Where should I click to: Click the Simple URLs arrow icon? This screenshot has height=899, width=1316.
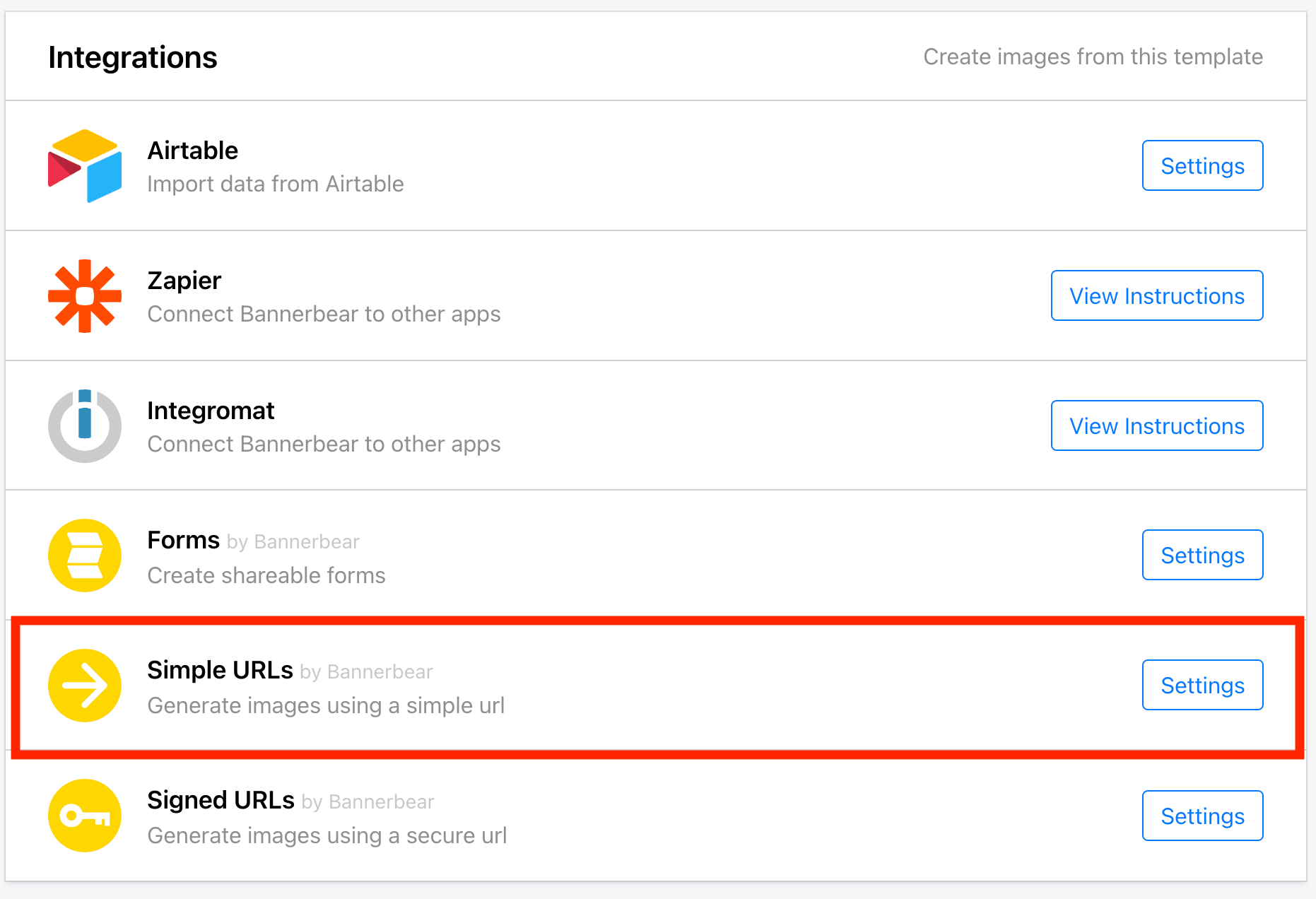point(84,685)
